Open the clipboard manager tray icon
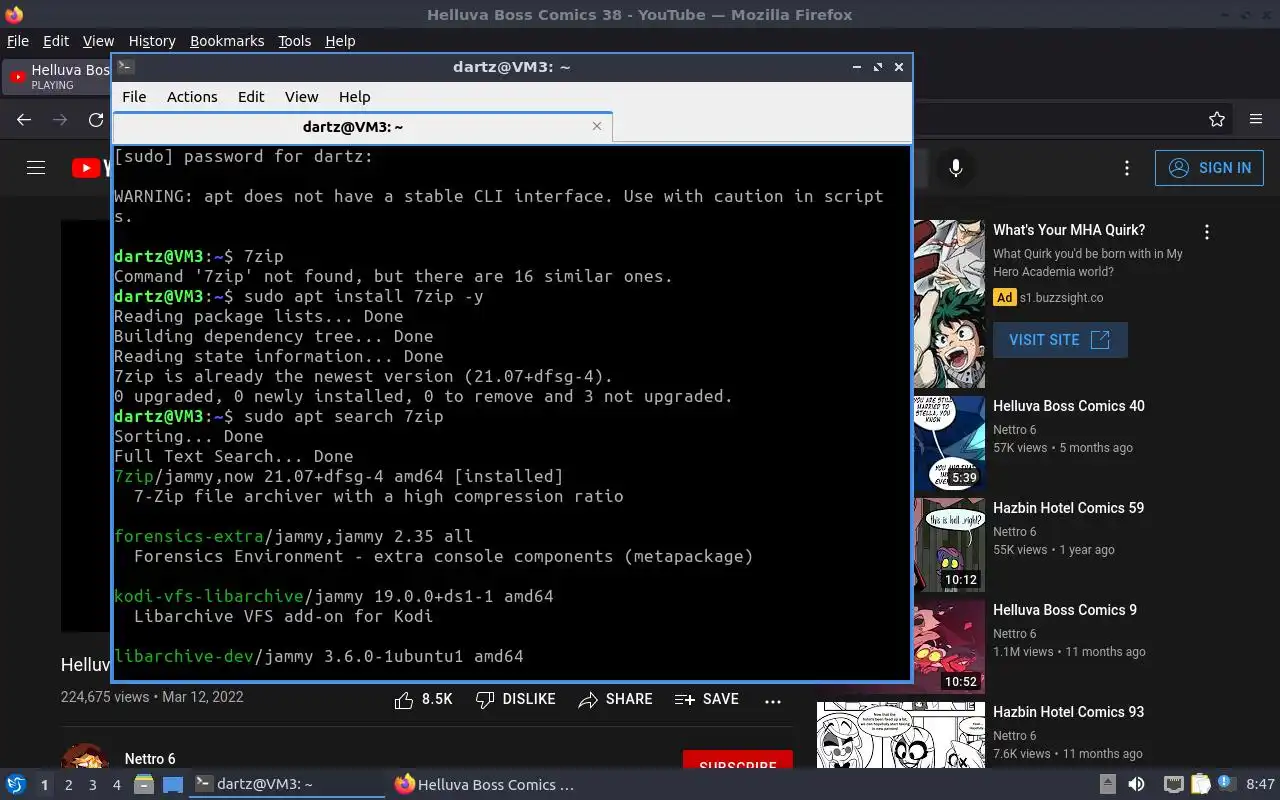 click(1200, 785)
